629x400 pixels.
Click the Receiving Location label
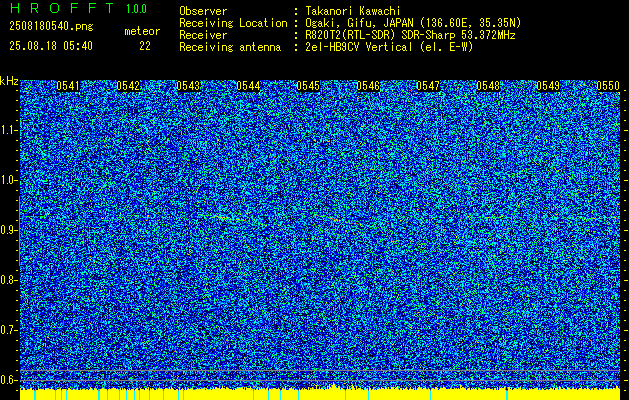click(x=233, y=23)
